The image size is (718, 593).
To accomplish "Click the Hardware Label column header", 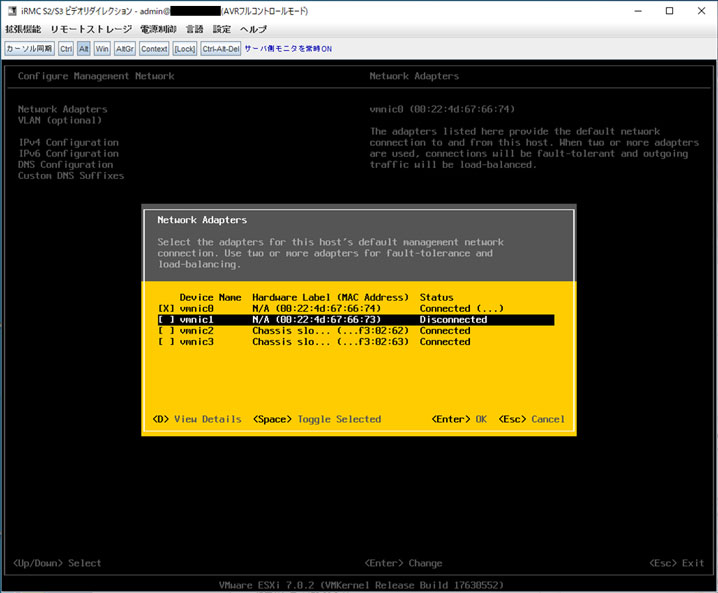I will 330,297.
